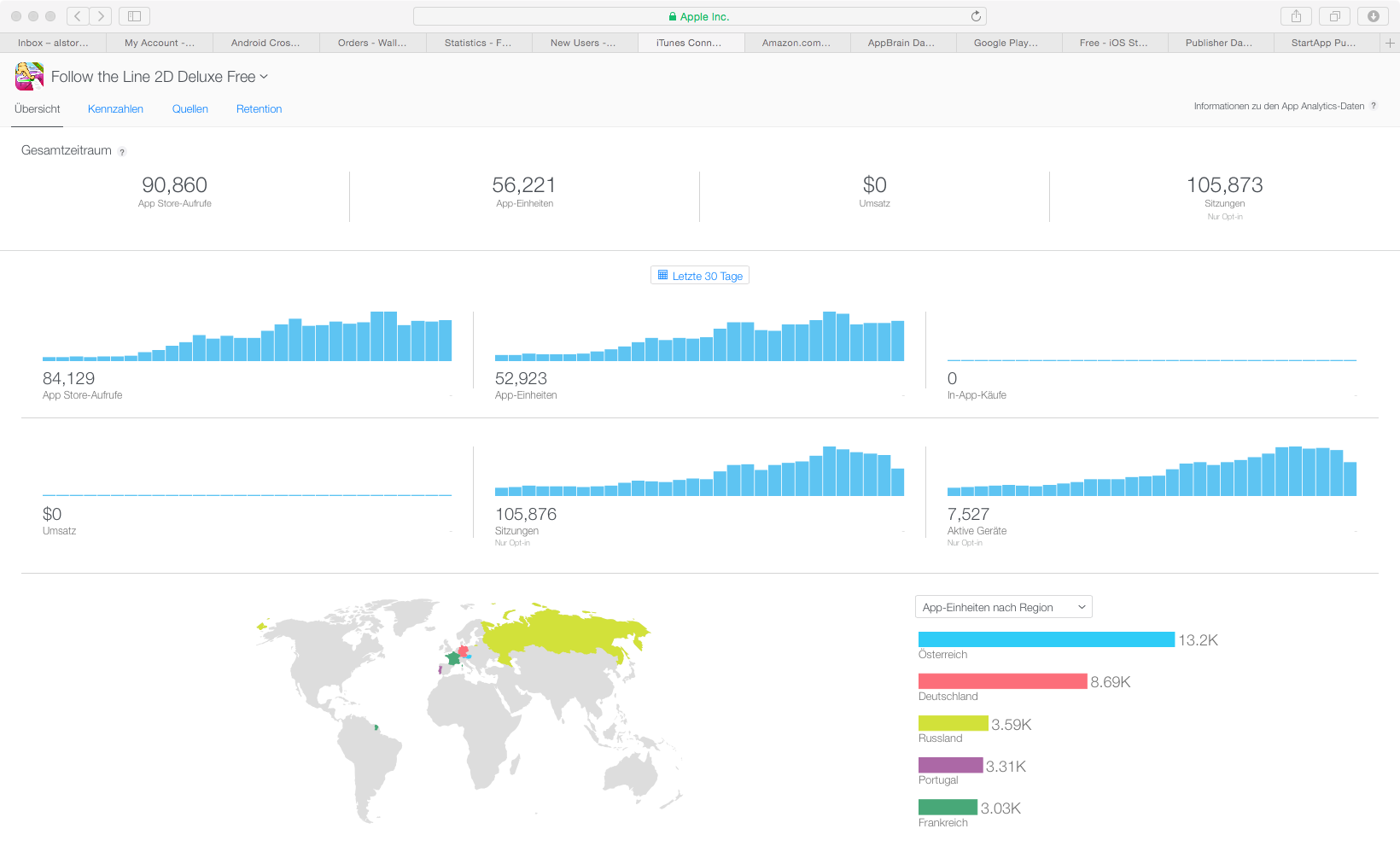This screenshot has height=852, width=1400.
Task: Click the 90,860 App Store-Aufrufe total
Action: [x=175, y=185]
